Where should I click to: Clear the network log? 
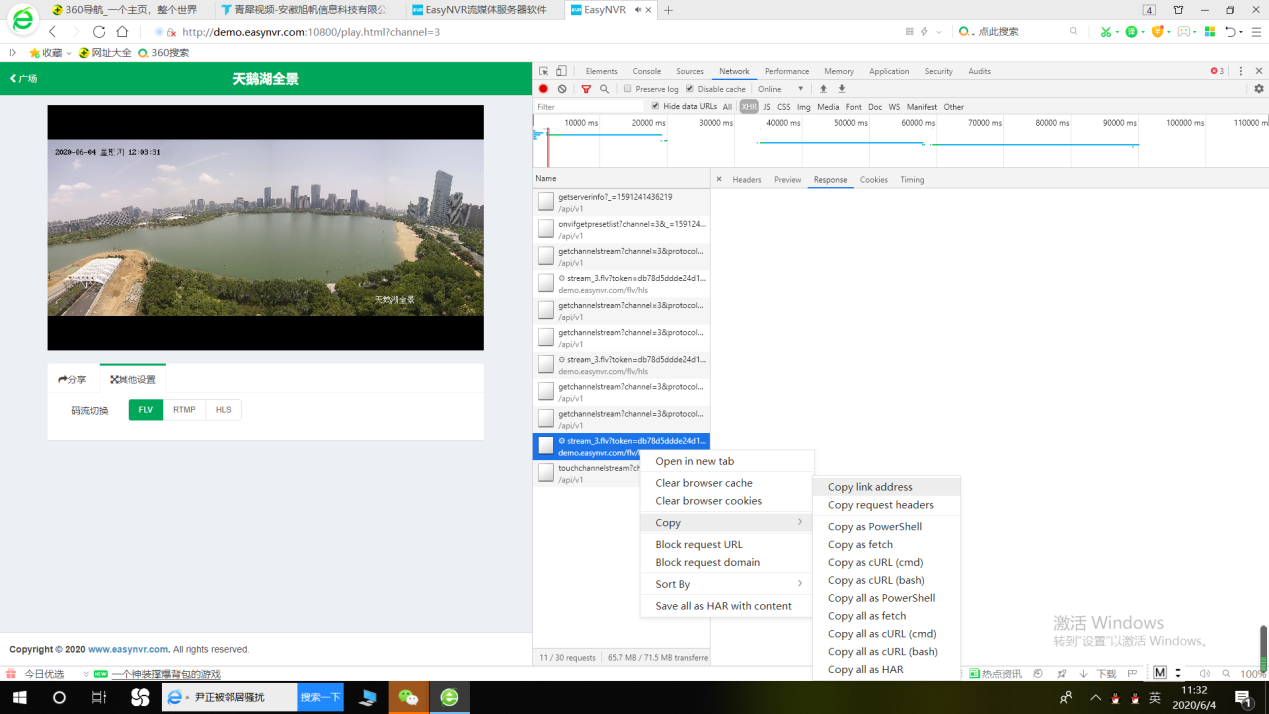click(x=562, y=89)
